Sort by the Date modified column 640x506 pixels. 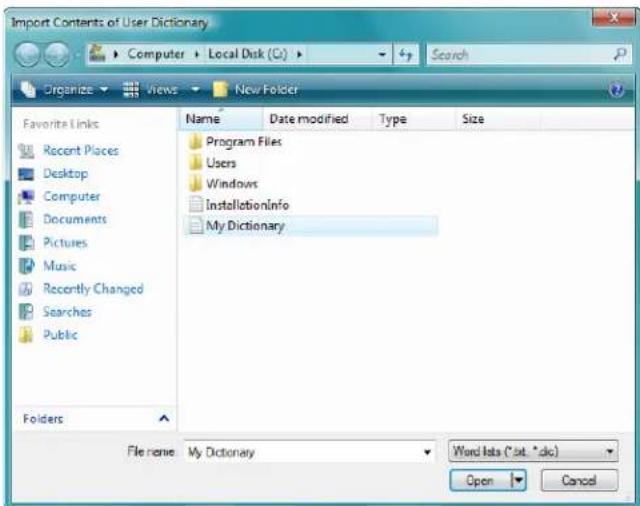(x=317, y=119)
